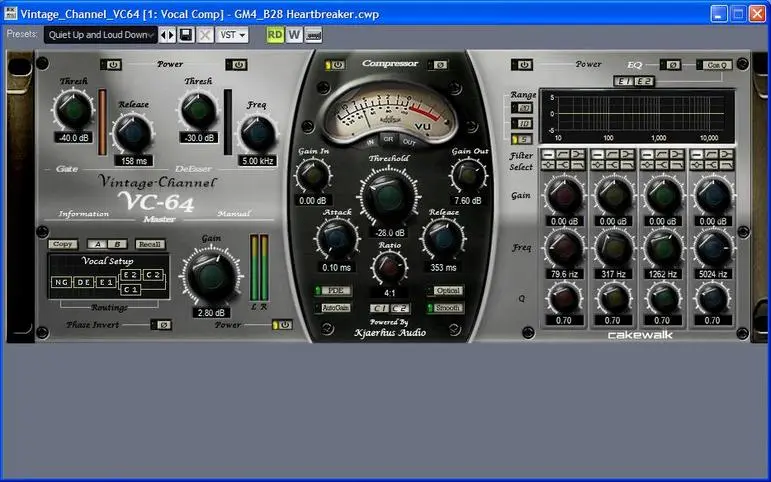Screen dimensions: 771x482
Task: Toggle the Con.Q switch
Action: [x=714, y=64]
